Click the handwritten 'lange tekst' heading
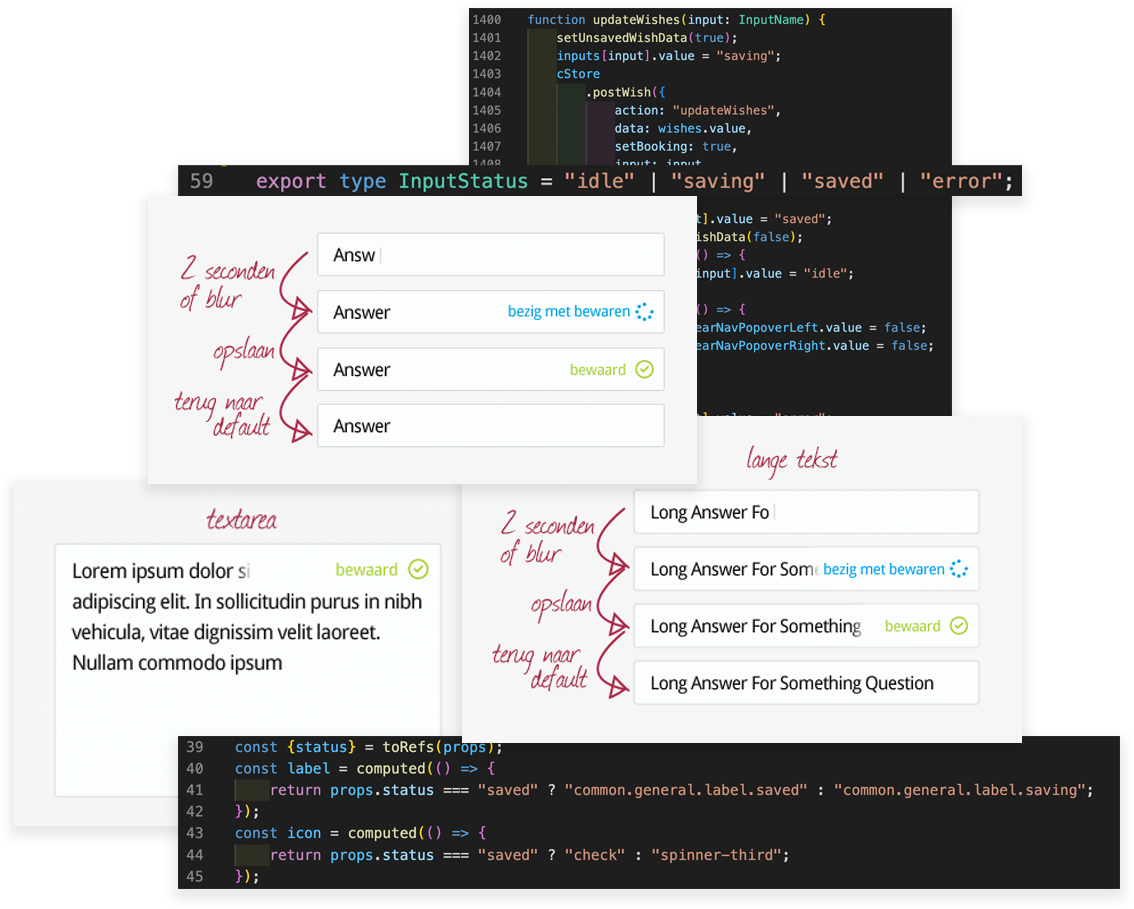The height and width of the screenshot is (909, 1134). [x=792, y=461]
